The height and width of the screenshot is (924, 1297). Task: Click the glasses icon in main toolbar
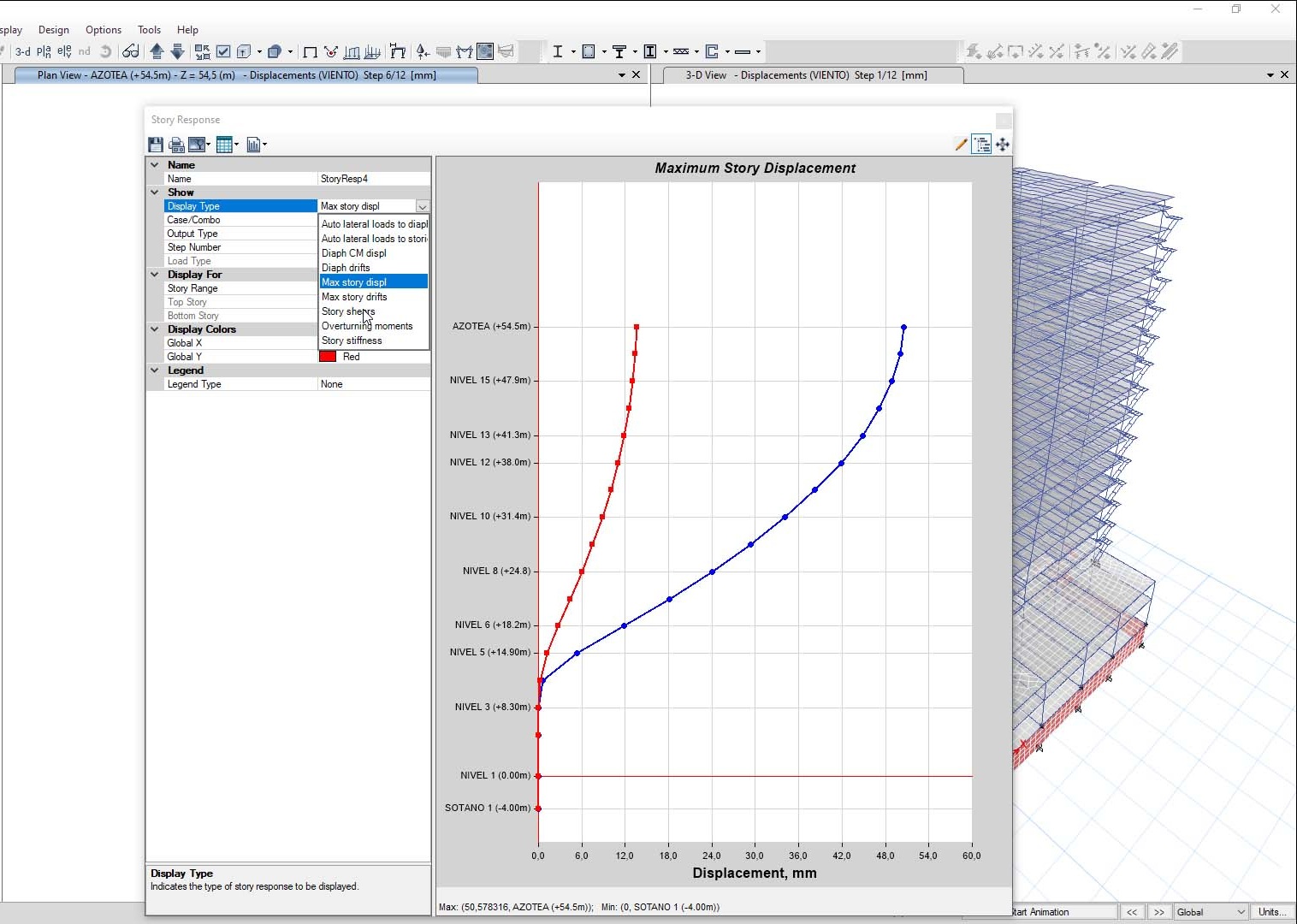130,51
